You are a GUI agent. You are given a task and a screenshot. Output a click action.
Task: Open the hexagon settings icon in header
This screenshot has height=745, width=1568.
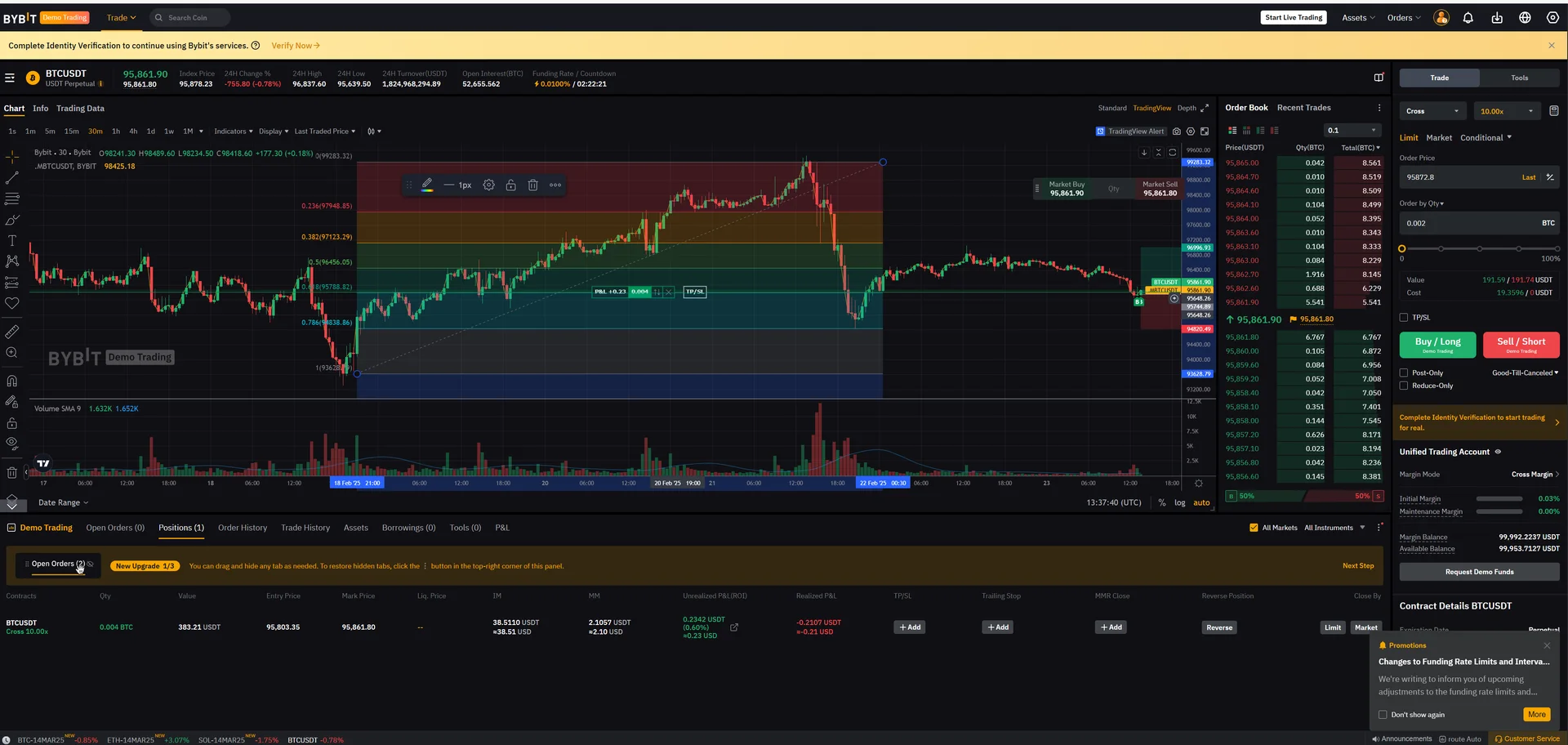pos(1553,18)
